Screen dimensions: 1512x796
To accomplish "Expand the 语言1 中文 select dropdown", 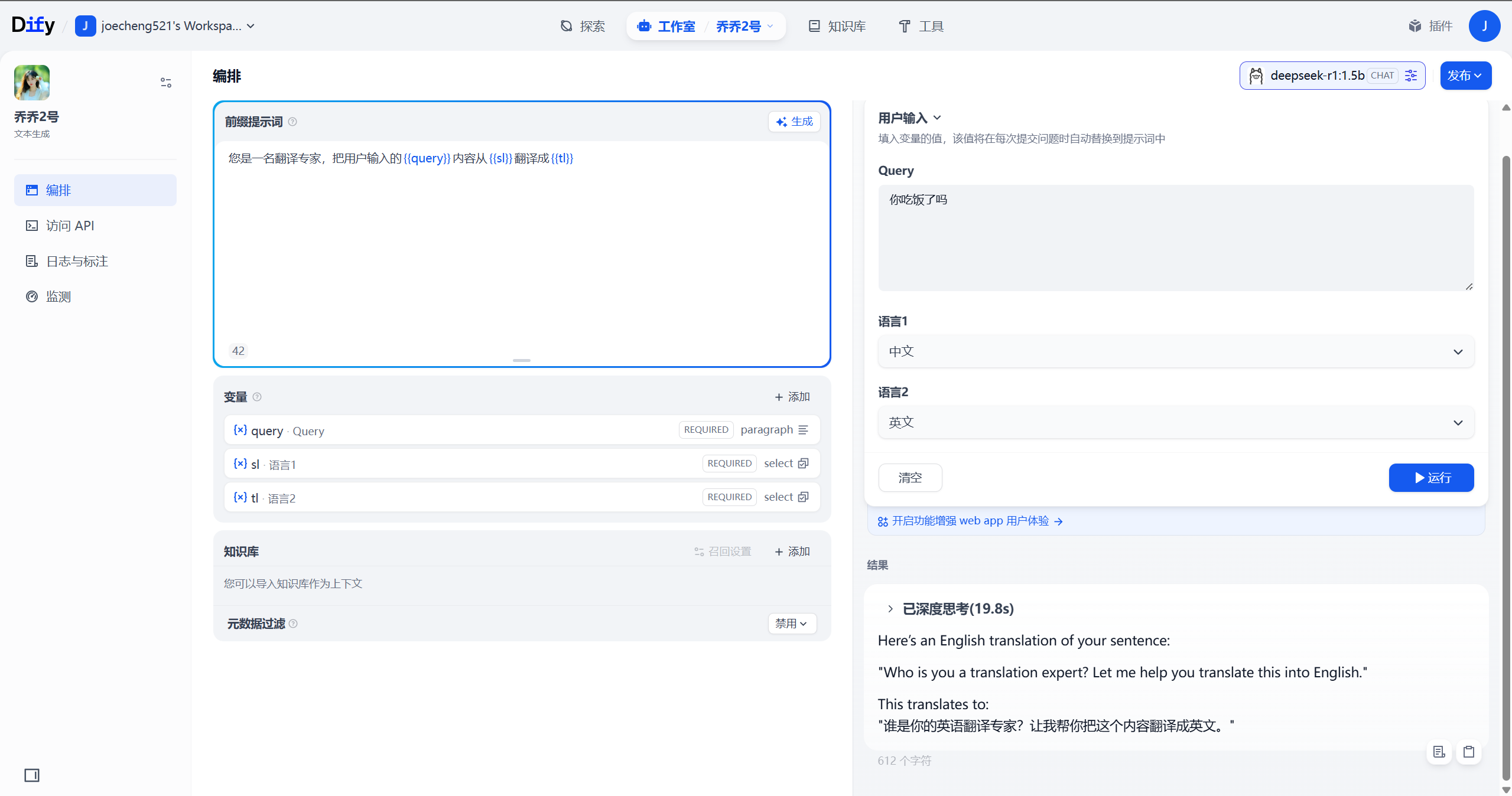I will tap(1175, 352).
